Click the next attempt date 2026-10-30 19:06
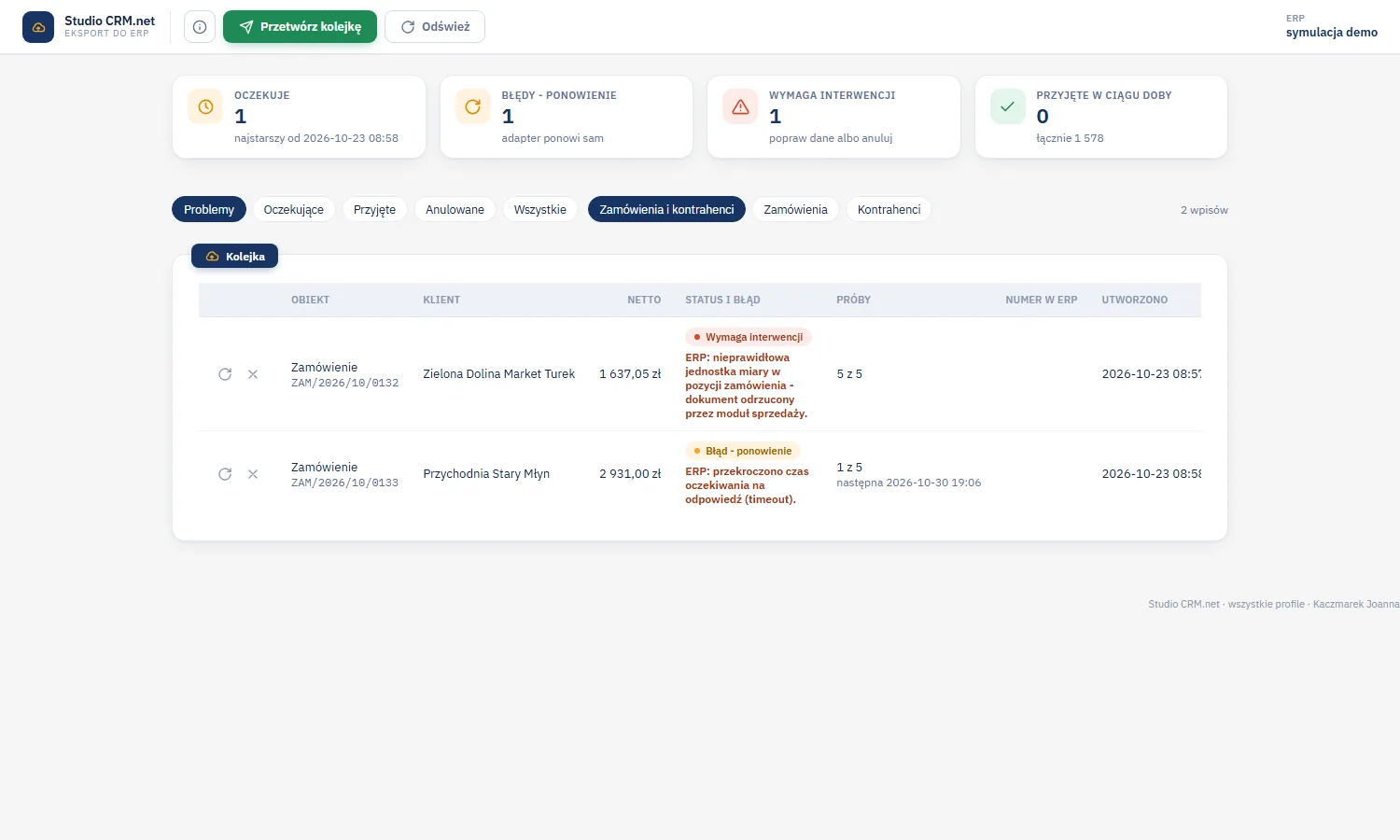 click(x=909, y=483)
